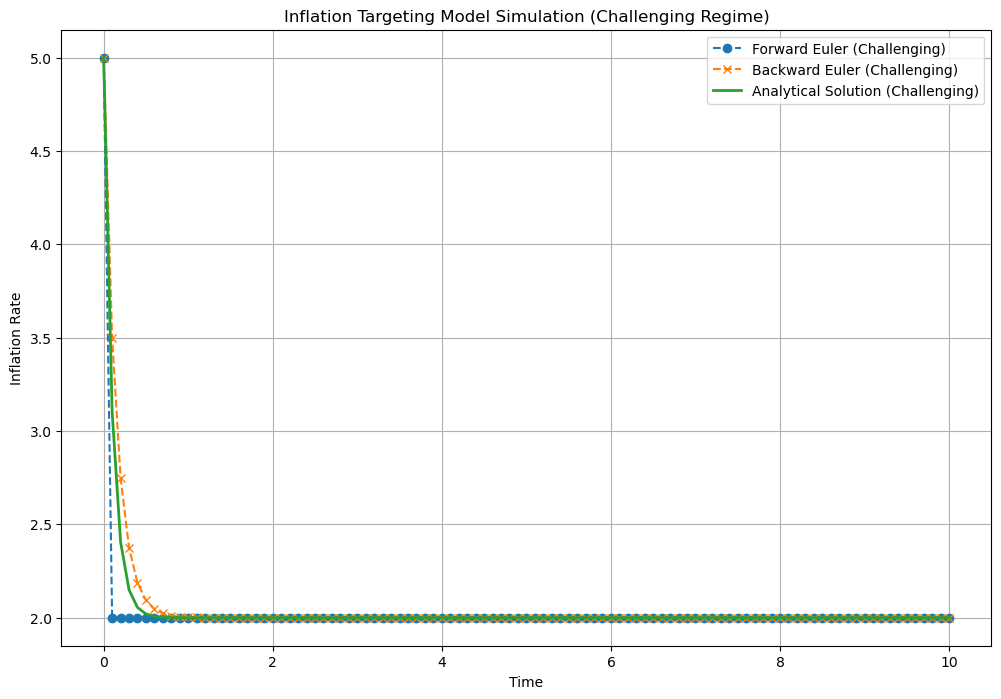This screenshot has width=1001, height=699.
Task: Select the 'Backward Euler (Challenging)' legend label
Action: click(854, 70)
